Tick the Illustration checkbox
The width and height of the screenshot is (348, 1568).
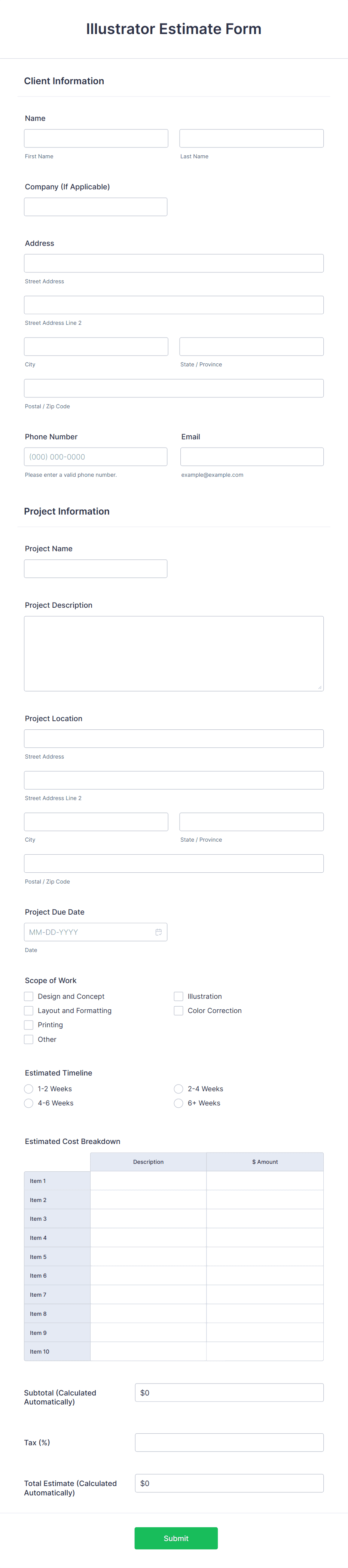tap(178, 997)
